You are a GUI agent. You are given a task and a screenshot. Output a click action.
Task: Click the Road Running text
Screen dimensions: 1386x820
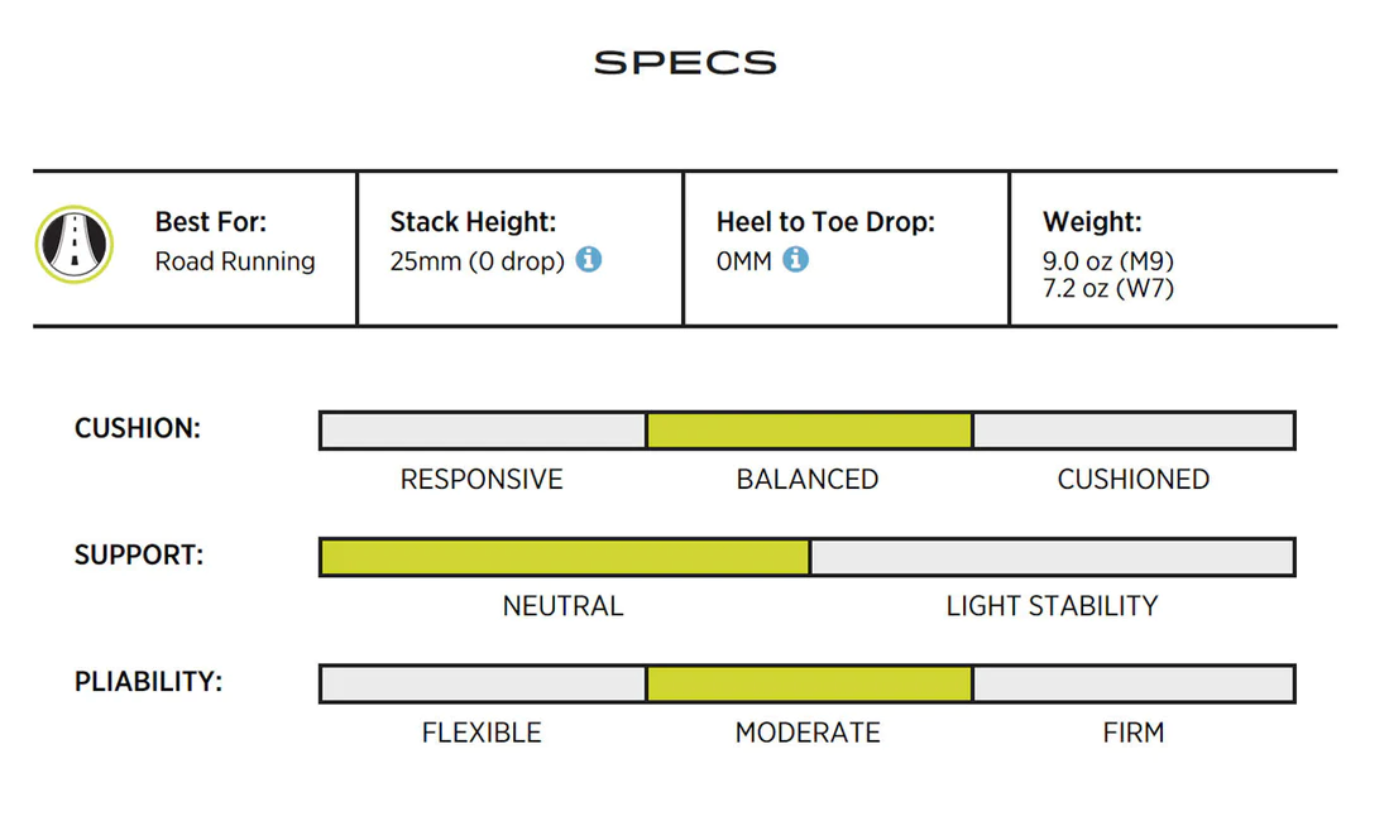235,262
